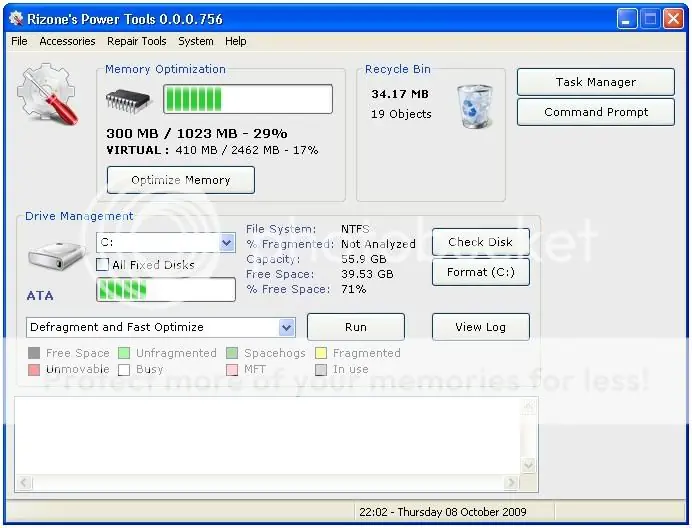Click the memory usage progress bar
This screenshot has height=528, width=692.
[x=248, y=99]
